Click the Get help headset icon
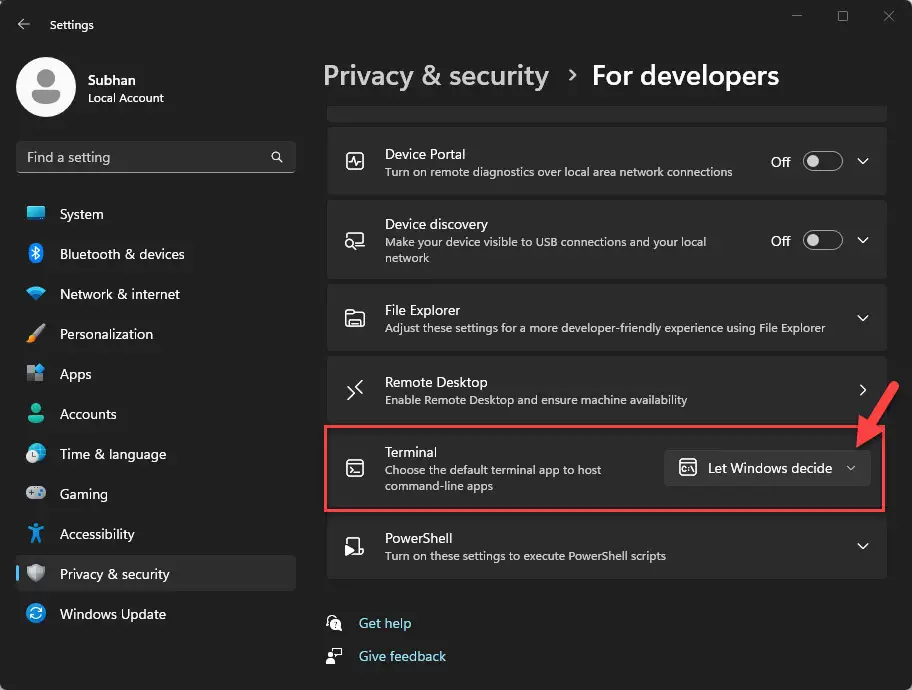This screenshot has width=912, height=690. [x=334, y=623]
